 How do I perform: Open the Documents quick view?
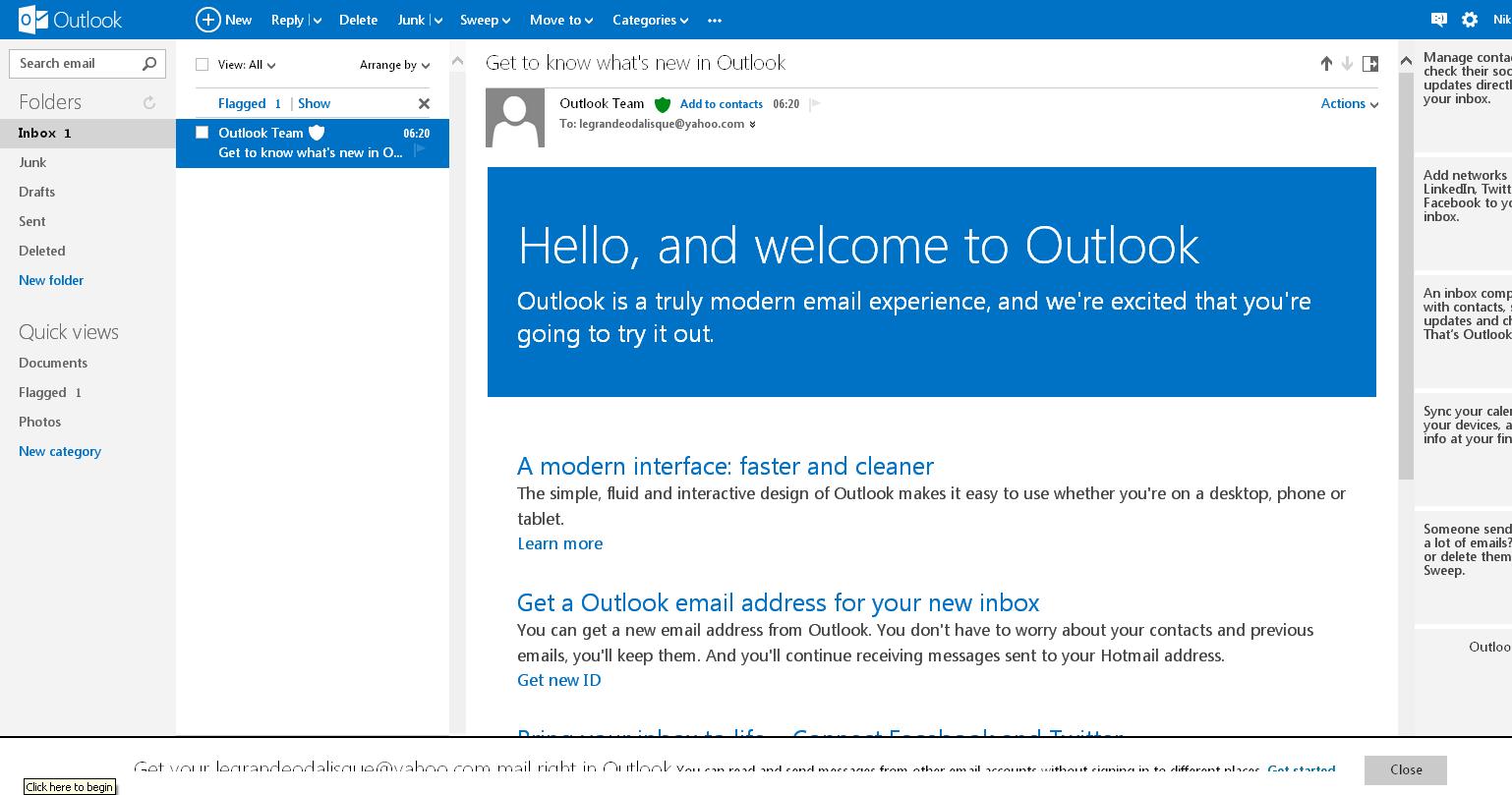point(53,363)
